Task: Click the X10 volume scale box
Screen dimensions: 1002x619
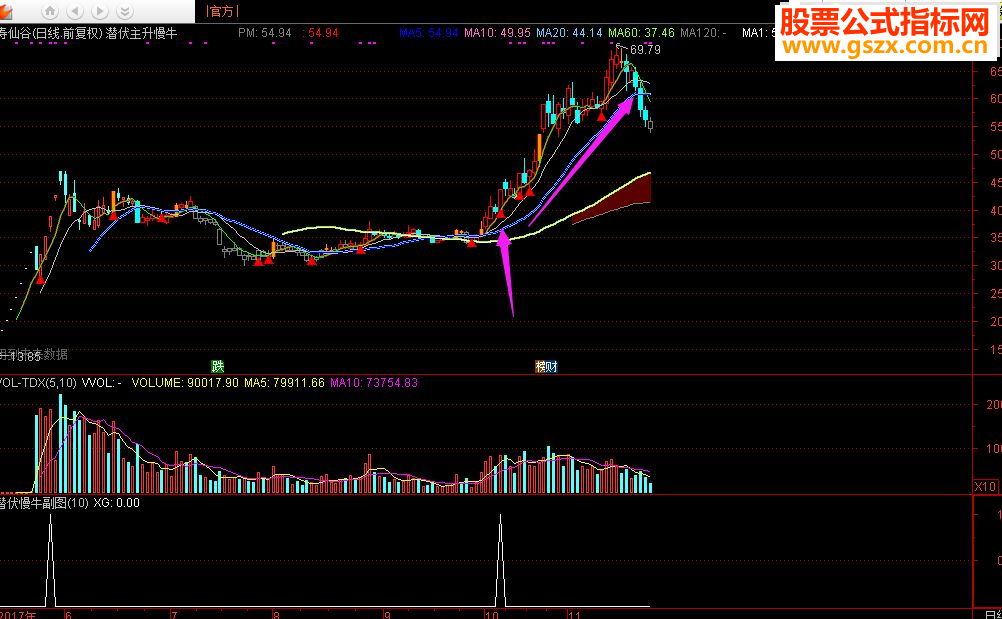Action: point(985,487)
